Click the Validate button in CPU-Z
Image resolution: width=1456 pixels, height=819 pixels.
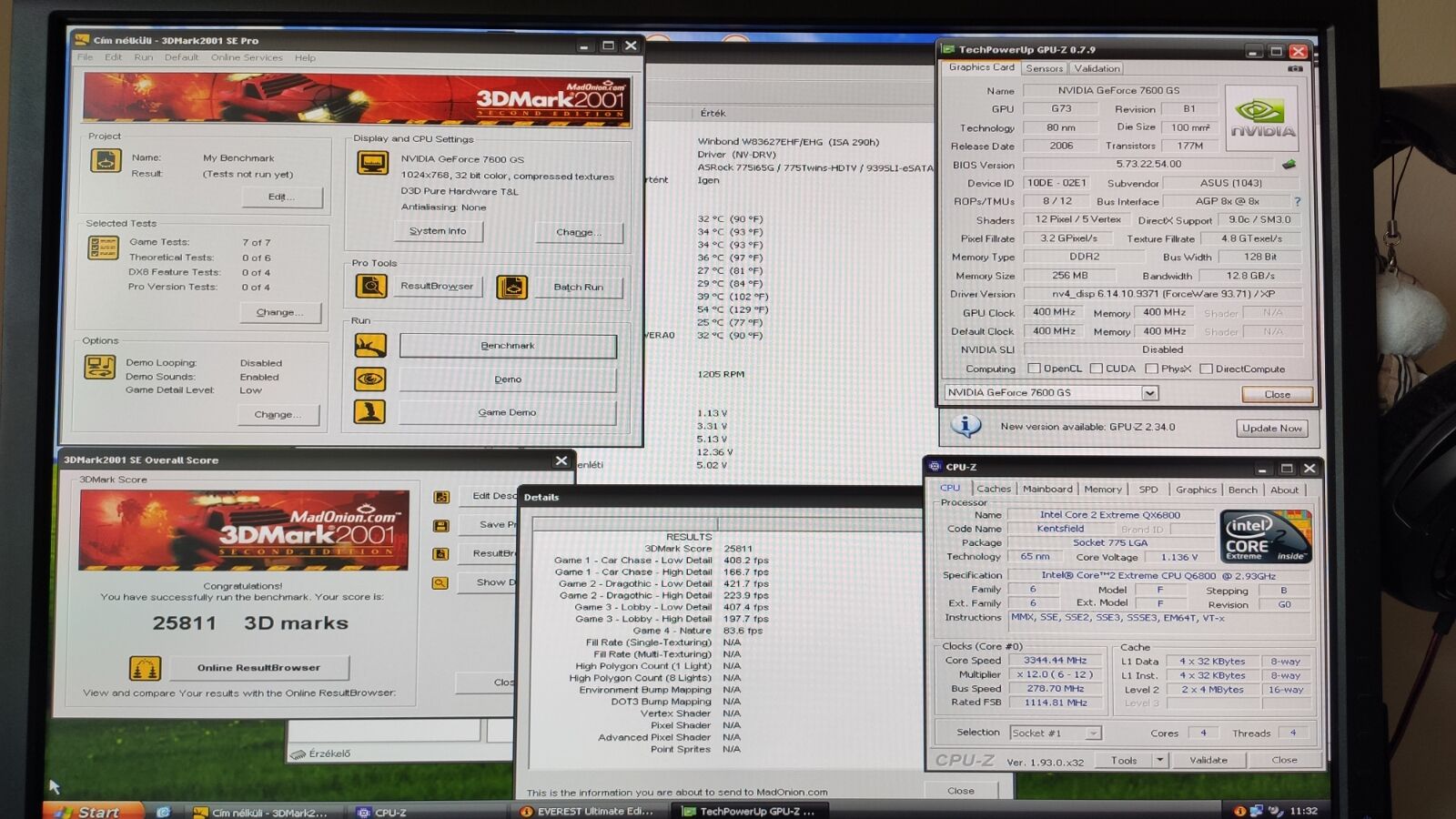point(1208,760)
